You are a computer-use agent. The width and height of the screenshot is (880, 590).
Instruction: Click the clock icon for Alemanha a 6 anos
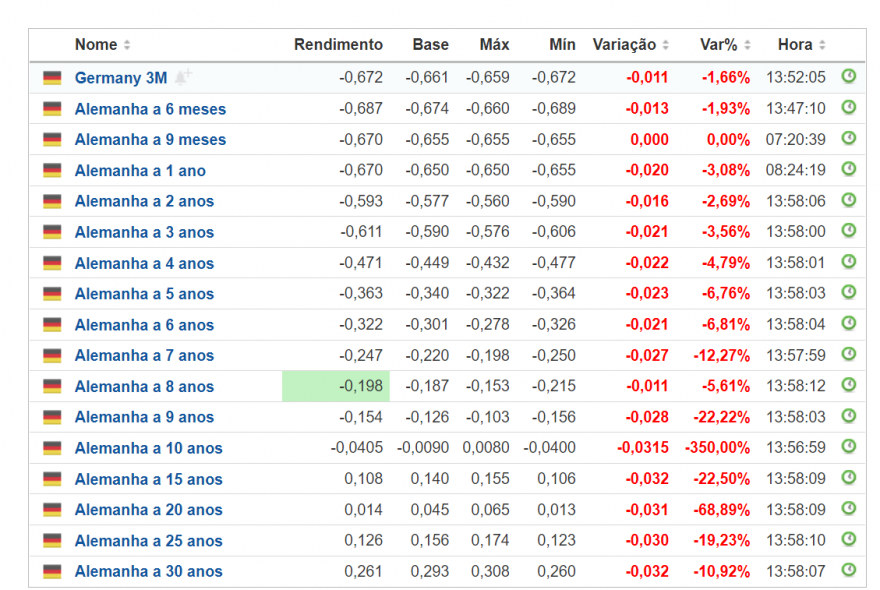tap(849, 323)
